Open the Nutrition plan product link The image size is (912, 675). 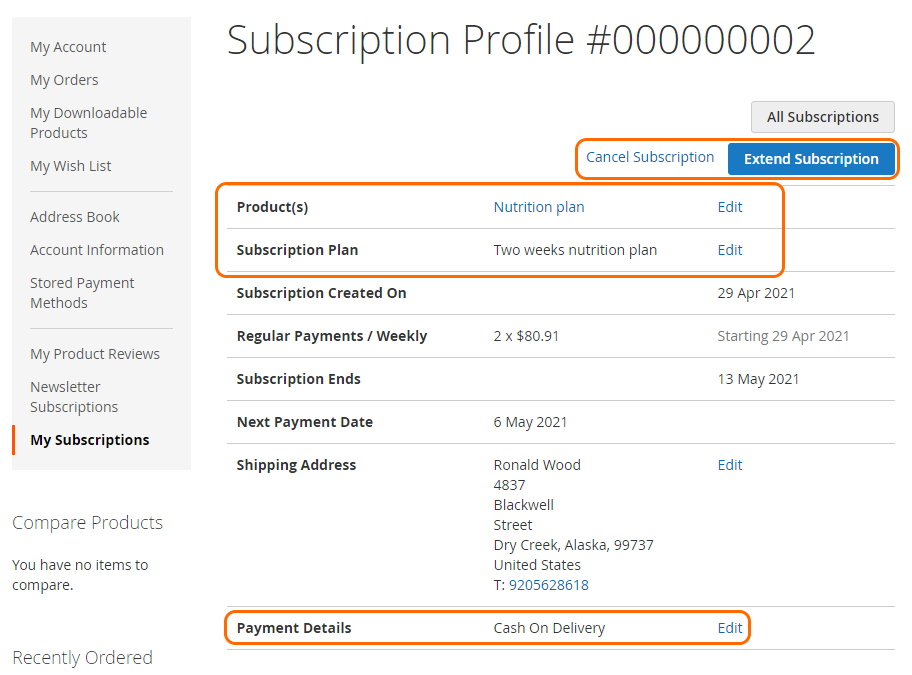pyautogui.click(x=539, y=207)
